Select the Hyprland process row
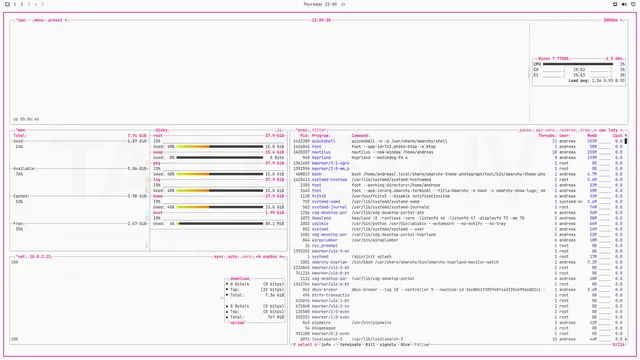Screen dimensions: 640x360 (458, 158)
